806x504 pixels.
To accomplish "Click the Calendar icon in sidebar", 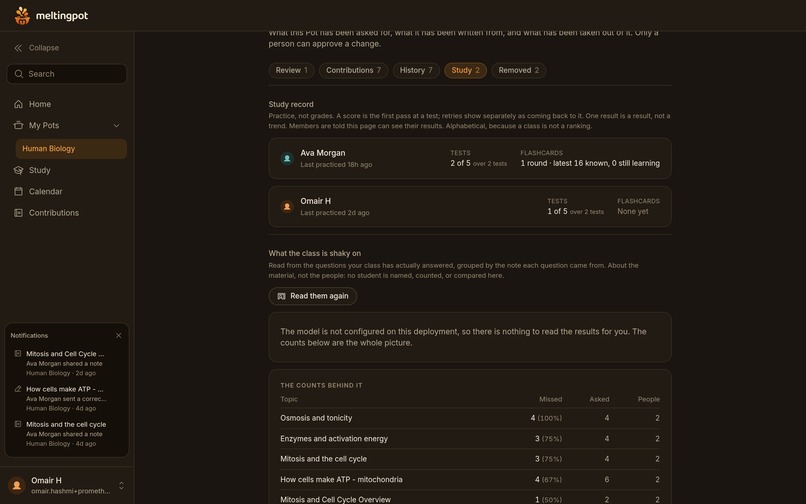I will [x=19, y=191].
